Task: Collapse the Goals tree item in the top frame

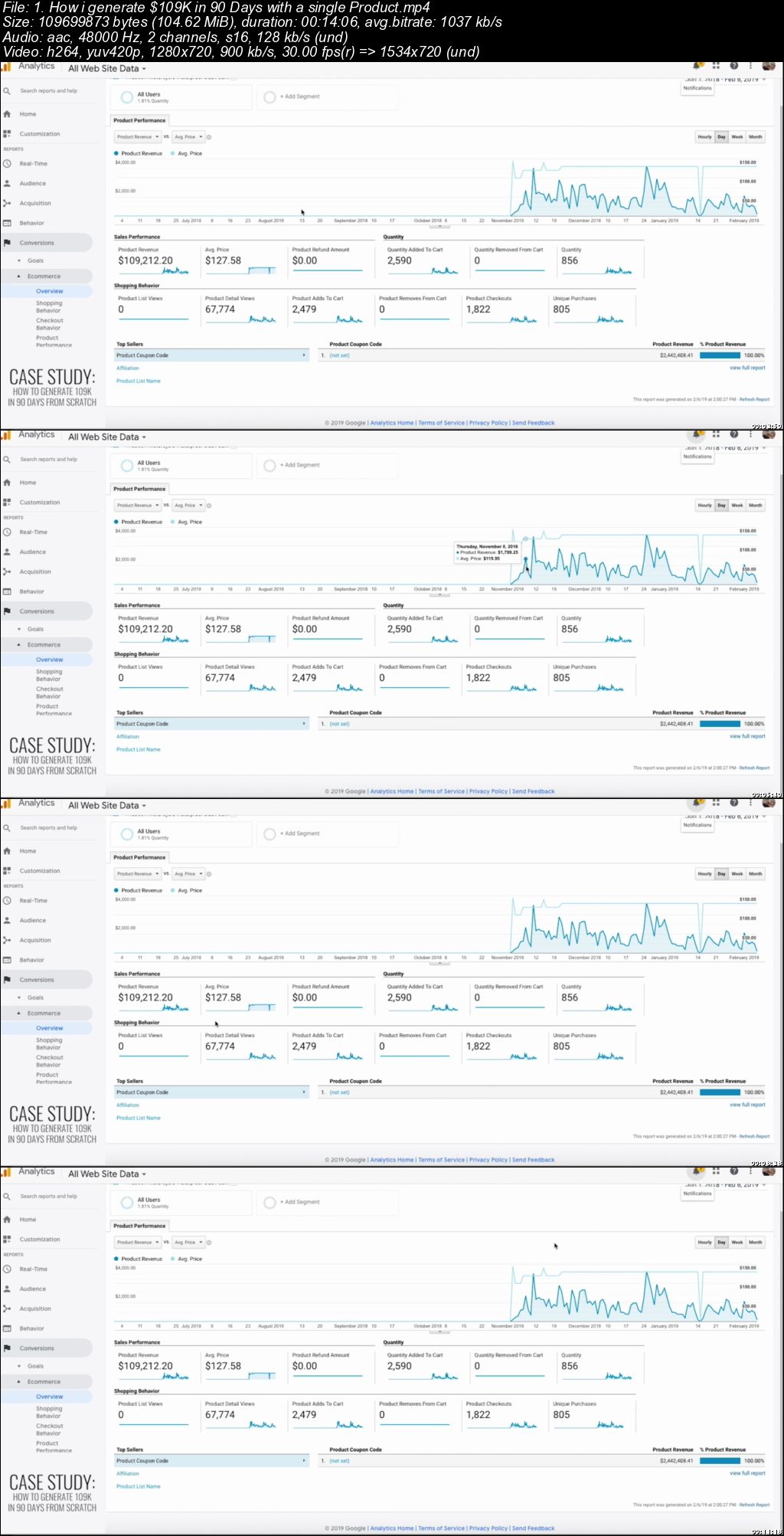Action: point(19,260)
